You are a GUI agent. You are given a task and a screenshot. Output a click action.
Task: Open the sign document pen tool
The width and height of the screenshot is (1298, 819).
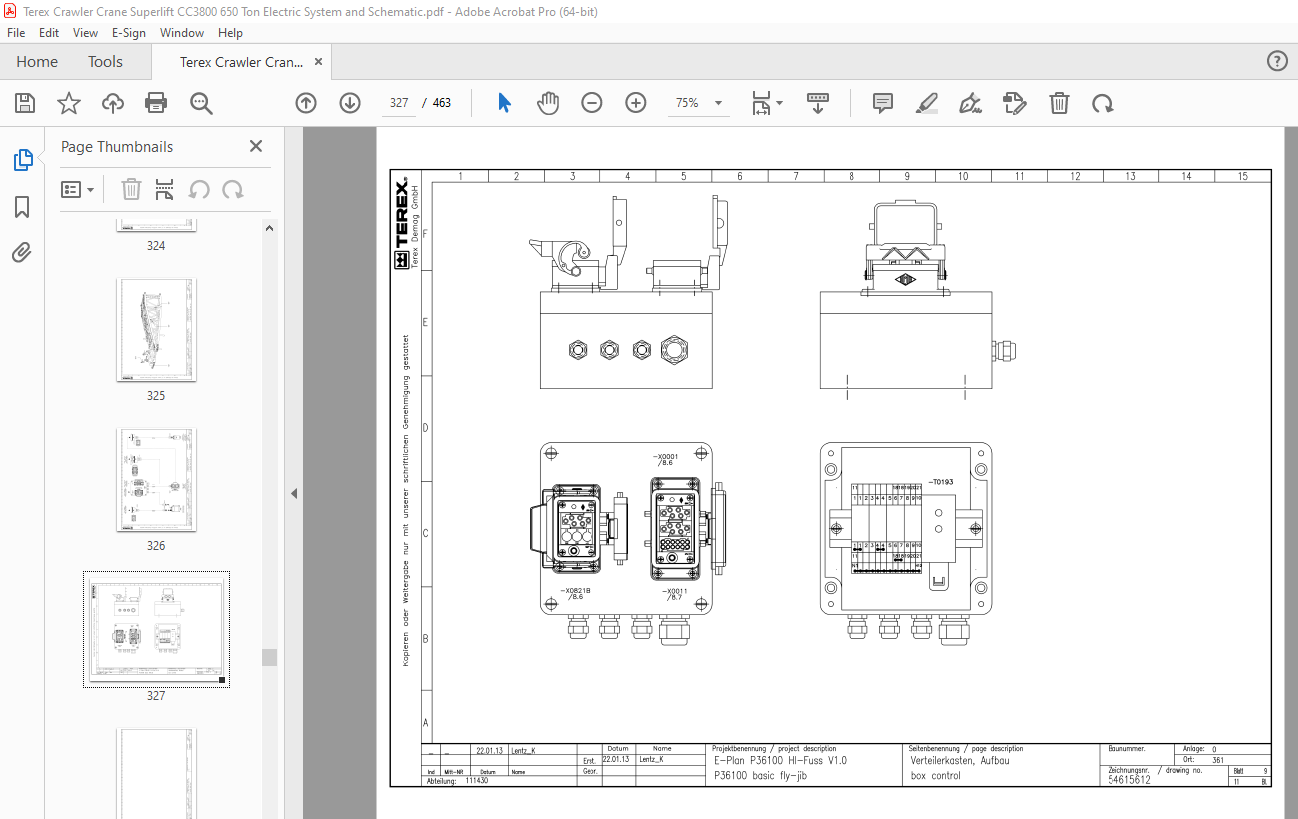pos(970,103)
